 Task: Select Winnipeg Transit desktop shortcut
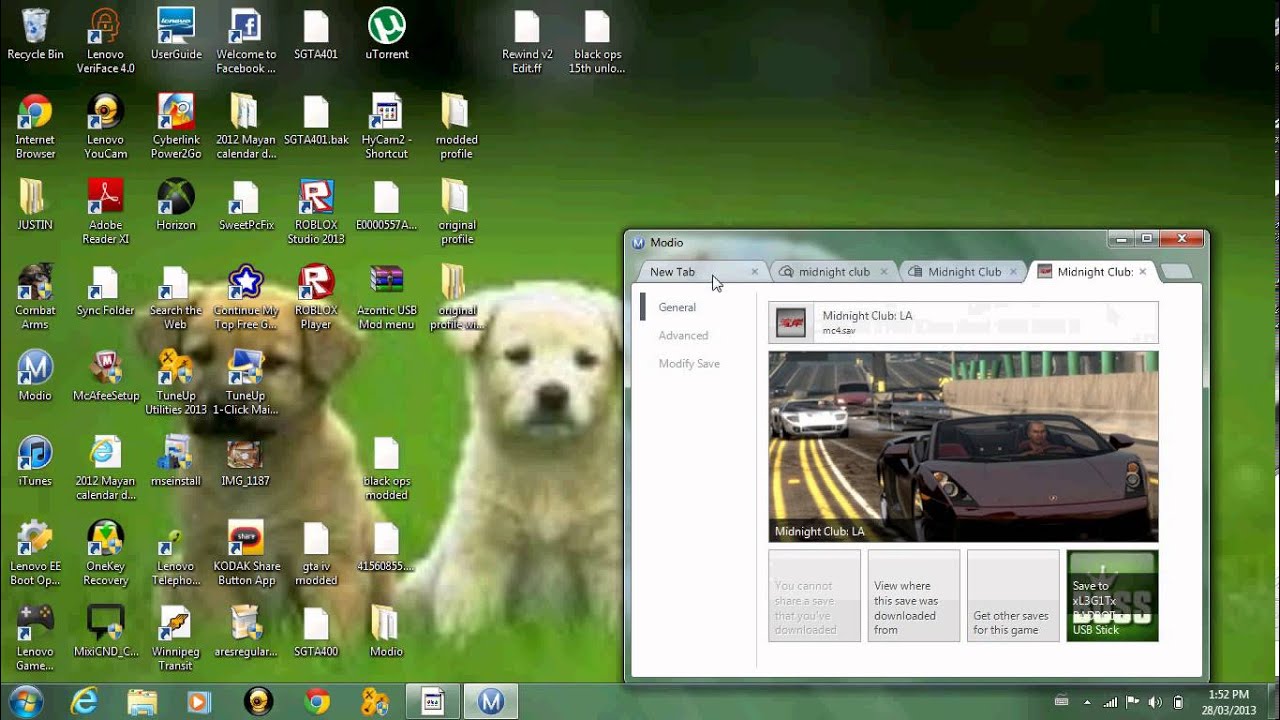176,637
